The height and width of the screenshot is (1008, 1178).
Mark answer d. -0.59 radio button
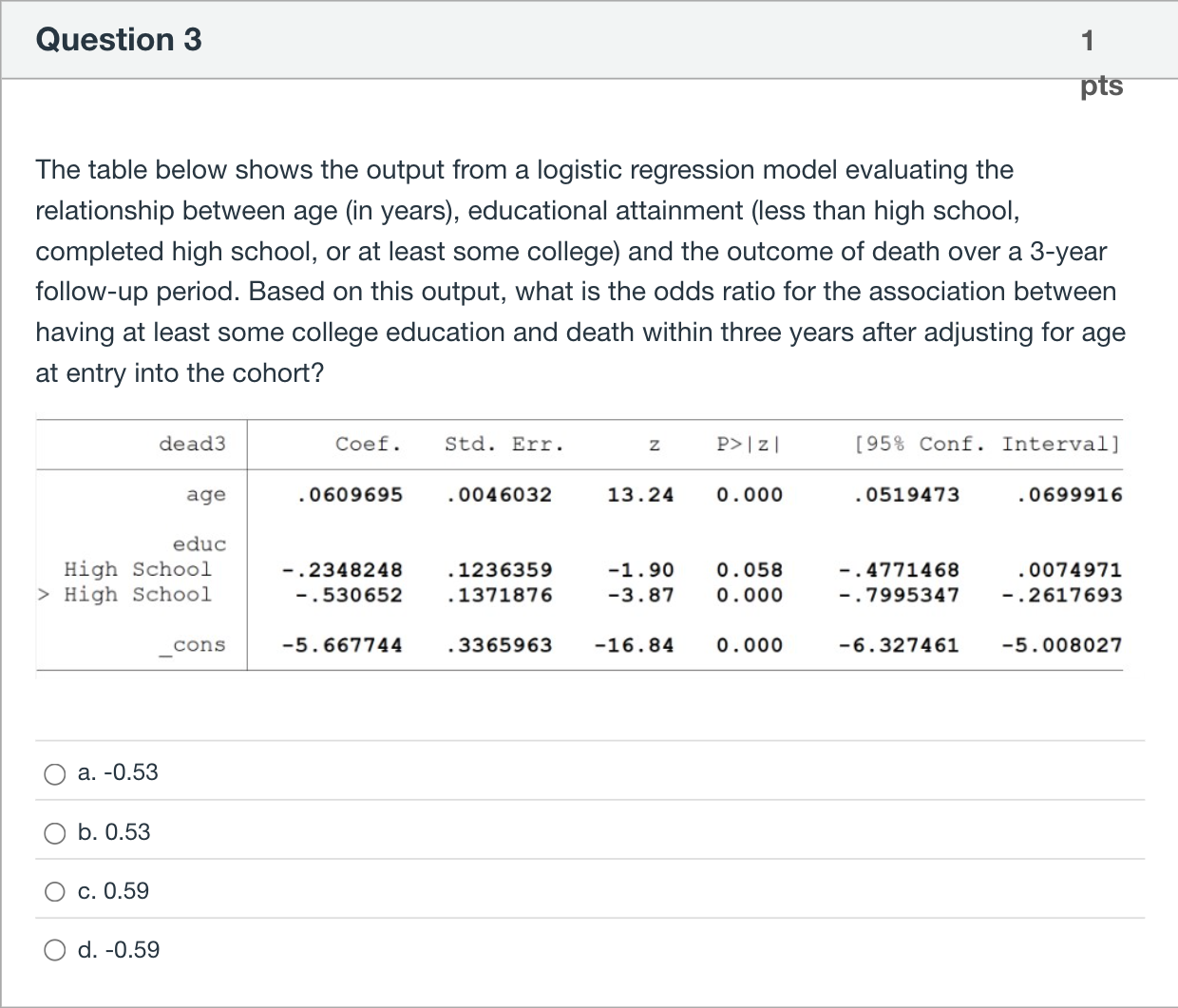tap(54, 951)
